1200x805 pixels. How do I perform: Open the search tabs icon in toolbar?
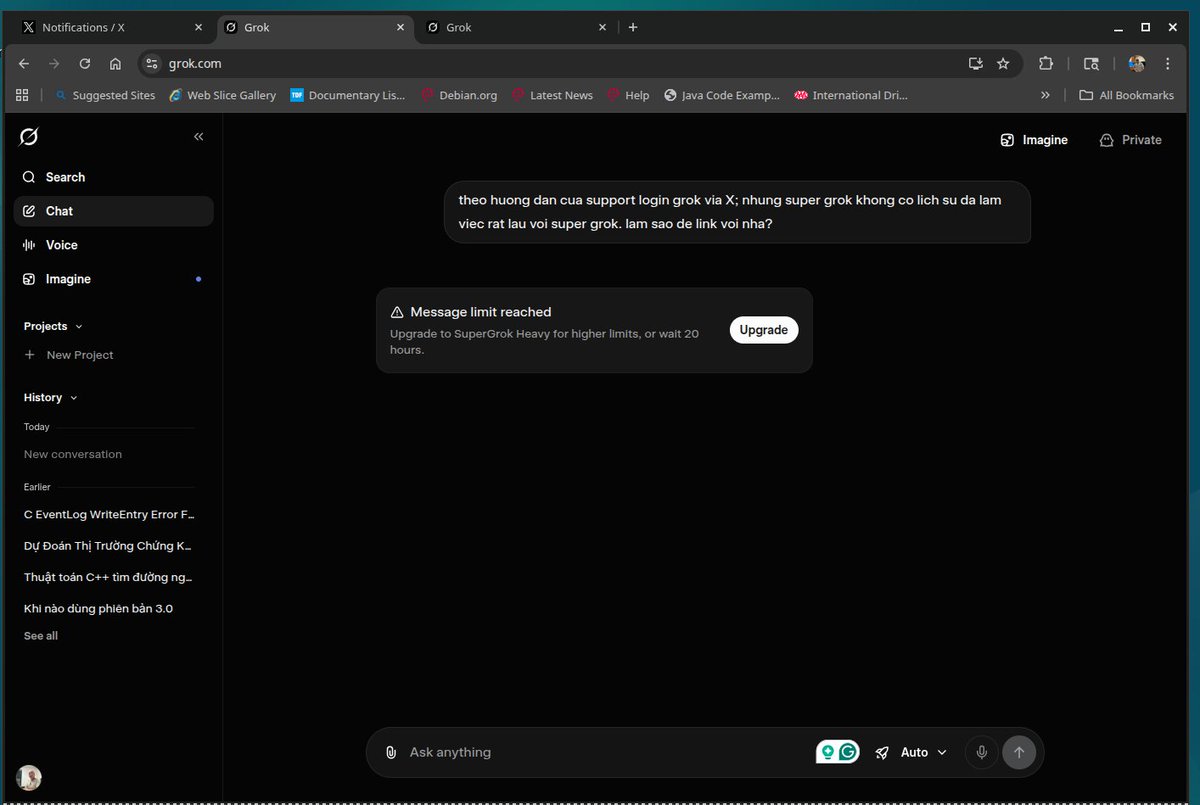[x=1091, y=63]
